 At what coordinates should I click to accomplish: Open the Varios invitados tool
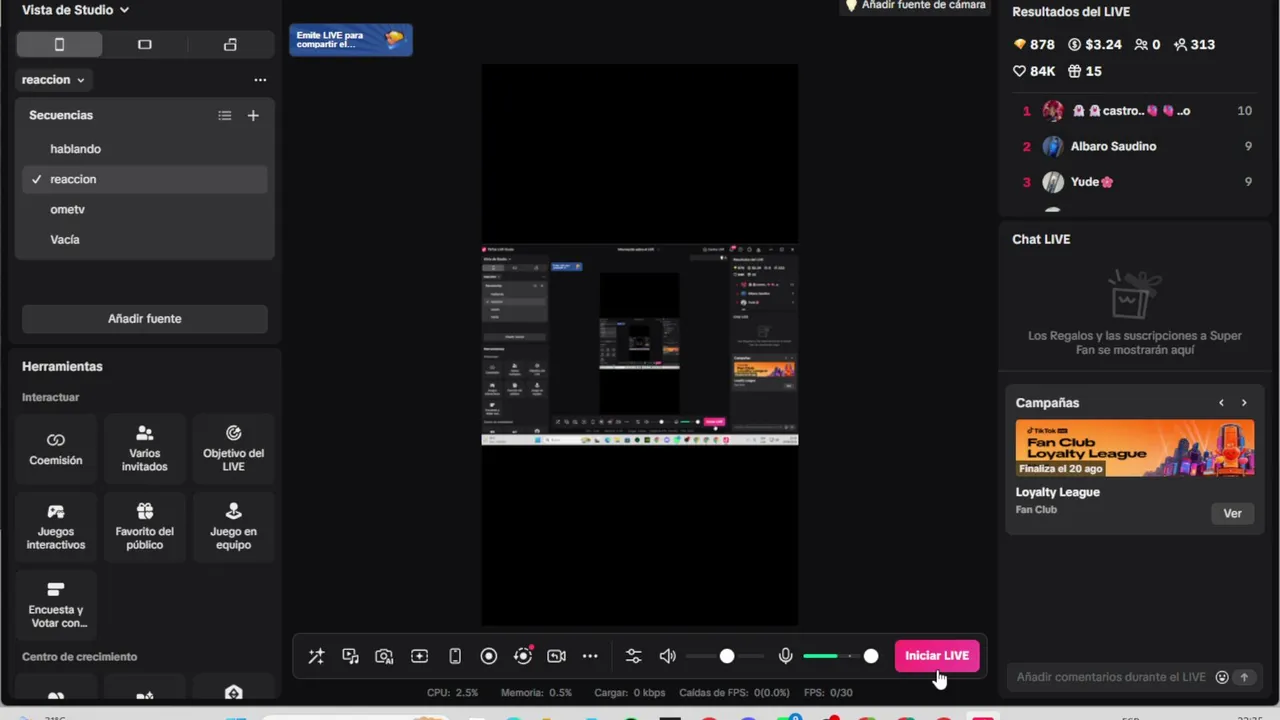[x=145, y=449]
